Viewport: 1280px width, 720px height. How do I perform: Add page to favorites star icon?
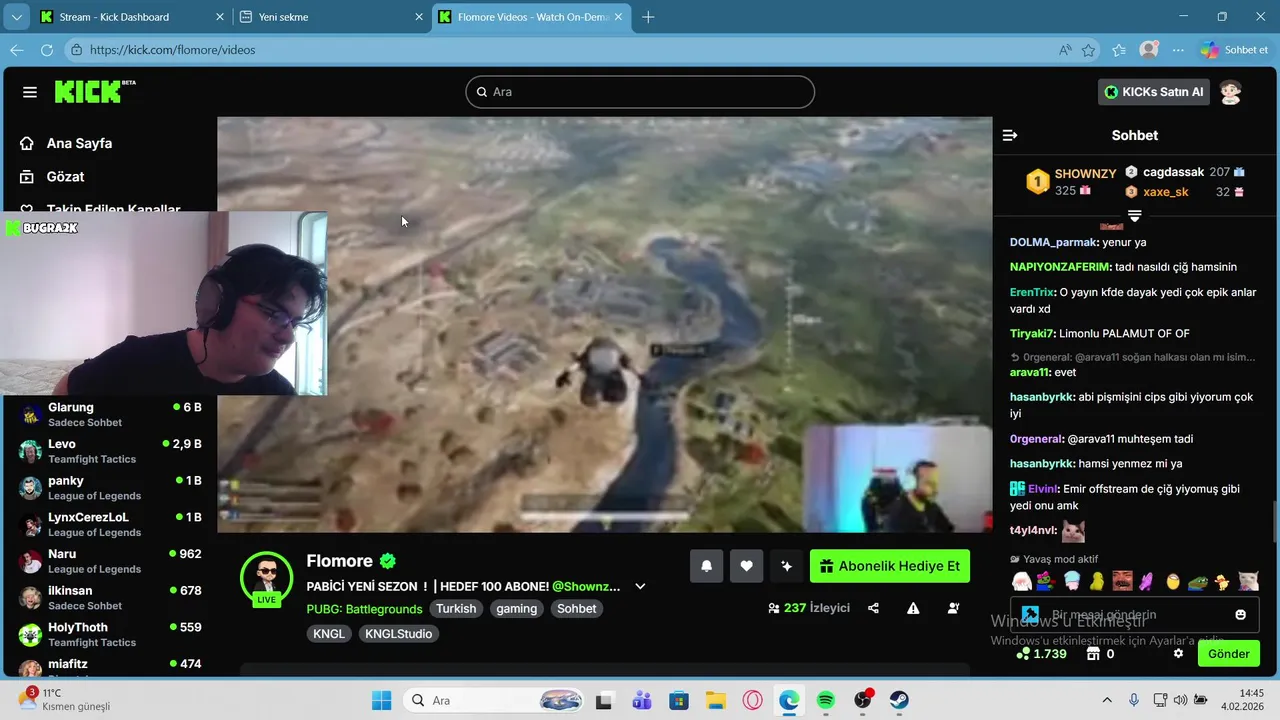(1089, 50)
